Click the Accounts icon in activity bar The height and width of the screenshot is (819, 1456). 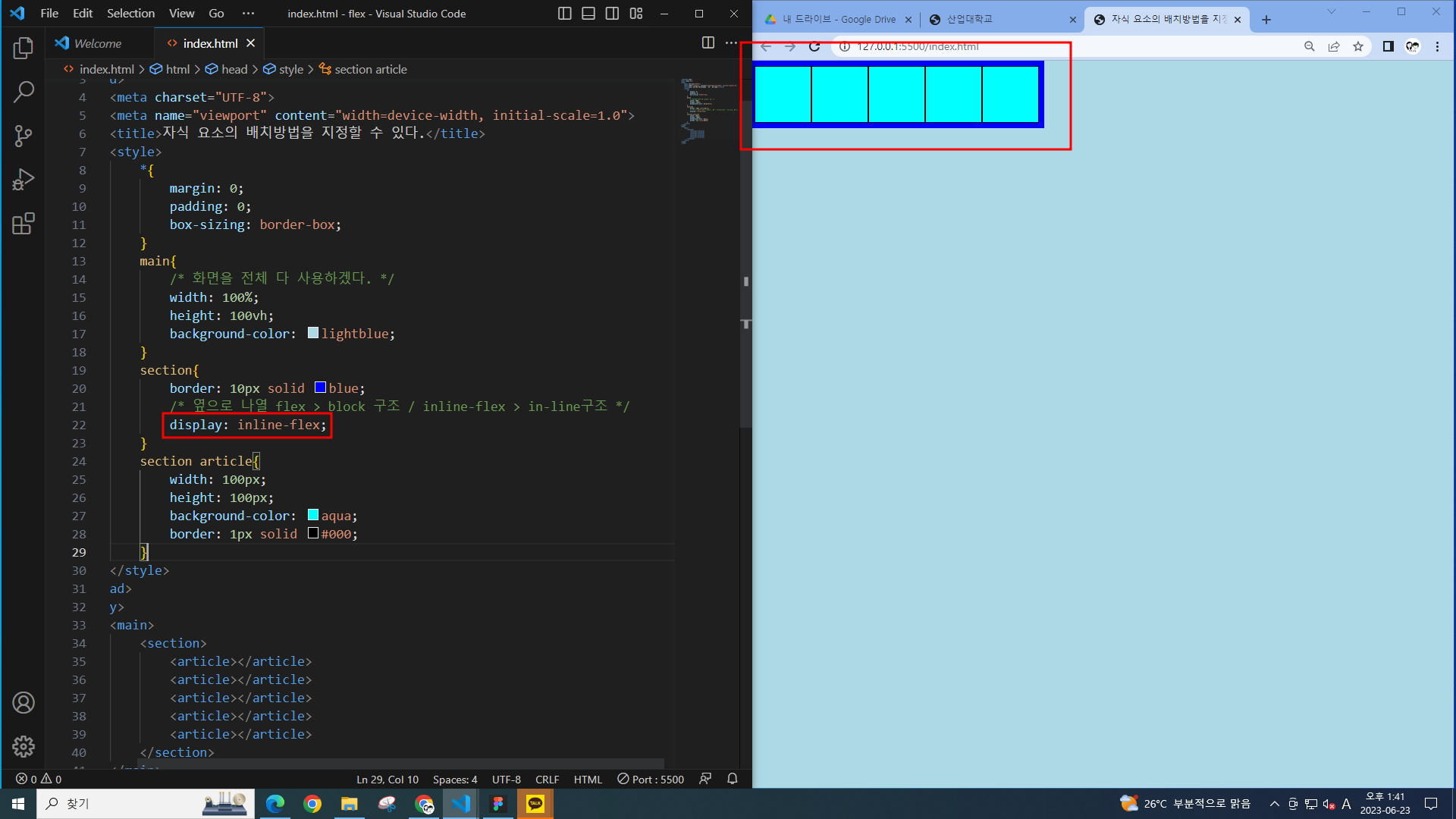24,703
